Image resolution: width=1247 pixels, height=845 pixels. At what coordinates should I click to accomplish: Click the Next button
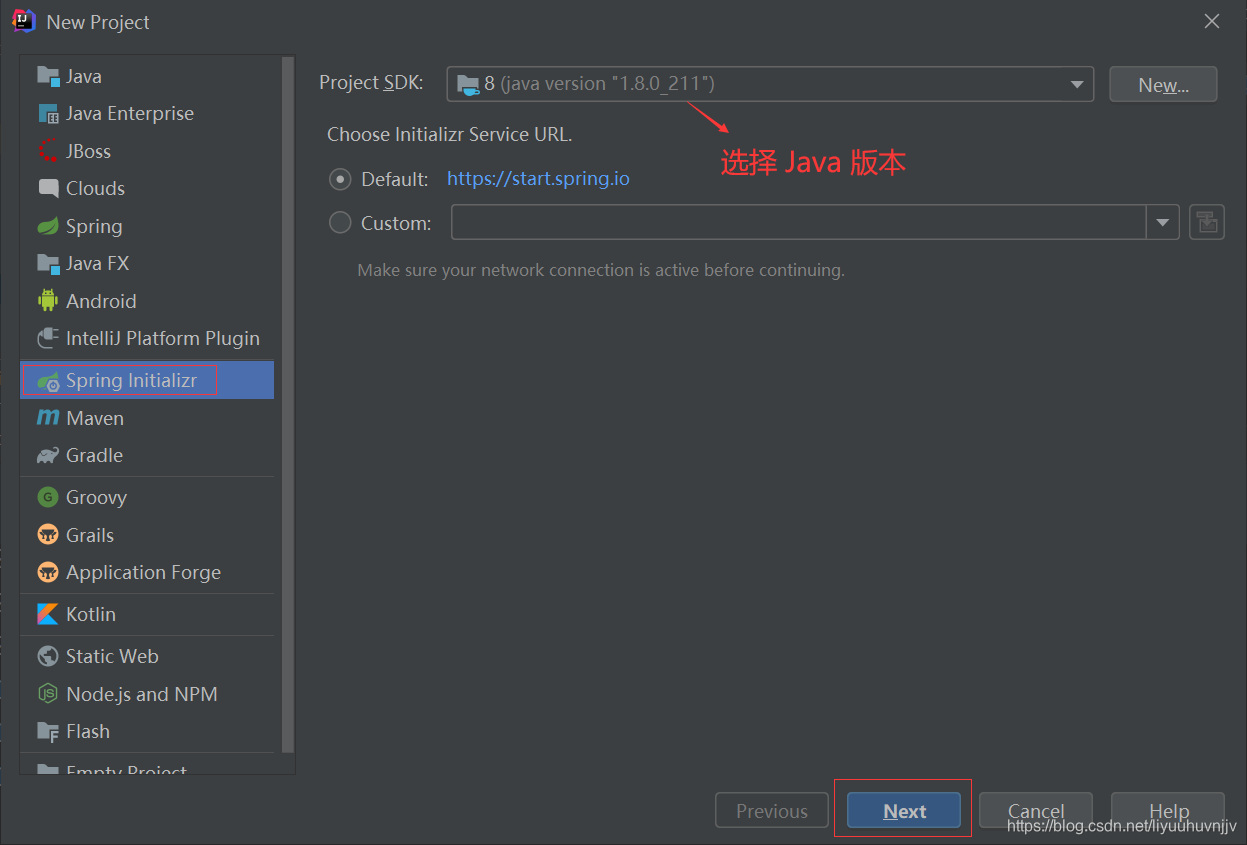pos(904,811)
